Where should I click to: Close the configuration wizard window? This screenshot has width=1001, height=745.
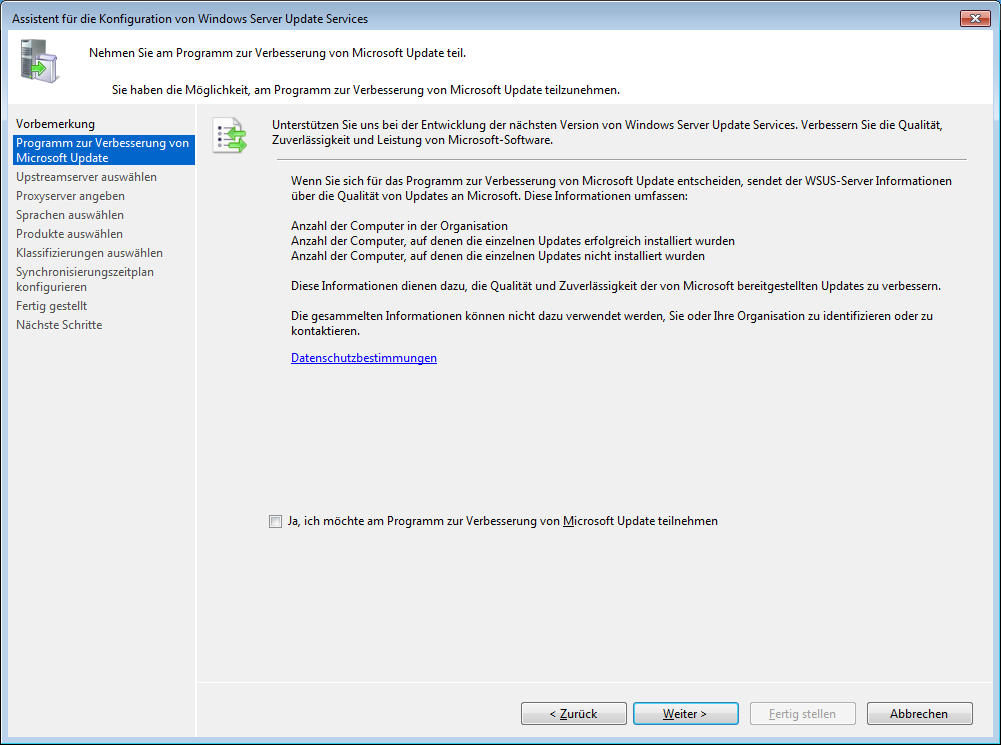tap(975, 19)
